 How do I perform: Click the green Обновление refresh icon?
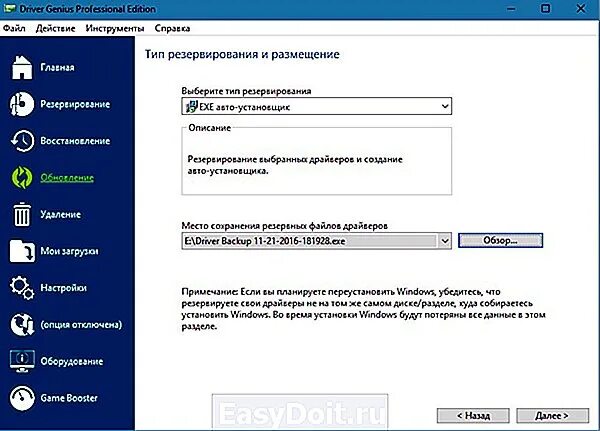(22, 177)
